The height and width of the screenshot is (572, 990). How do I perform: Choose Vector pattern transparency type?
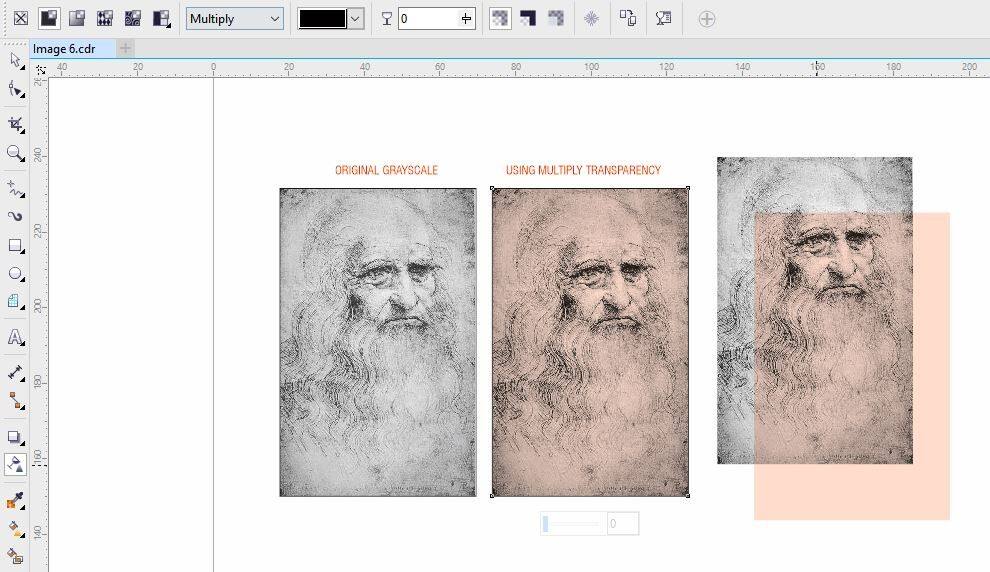(x=105, y=18)
